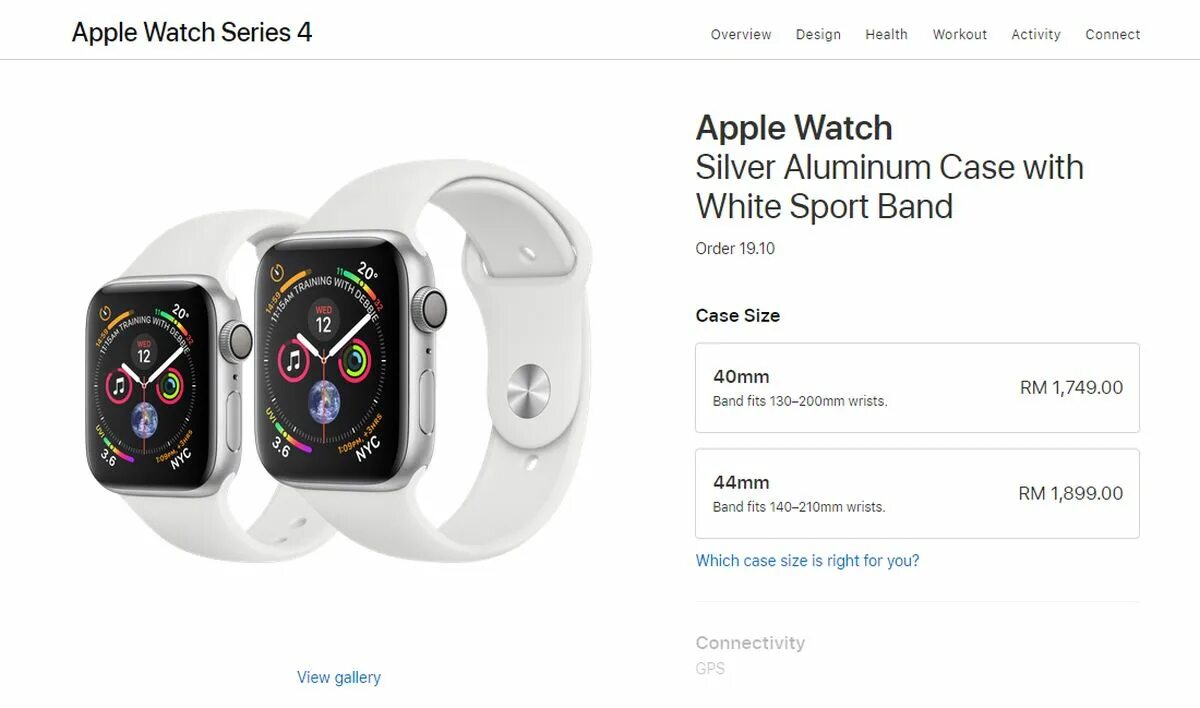Go to the Design section
This screenshot has width=1200, height=708.
click(818, 34)
